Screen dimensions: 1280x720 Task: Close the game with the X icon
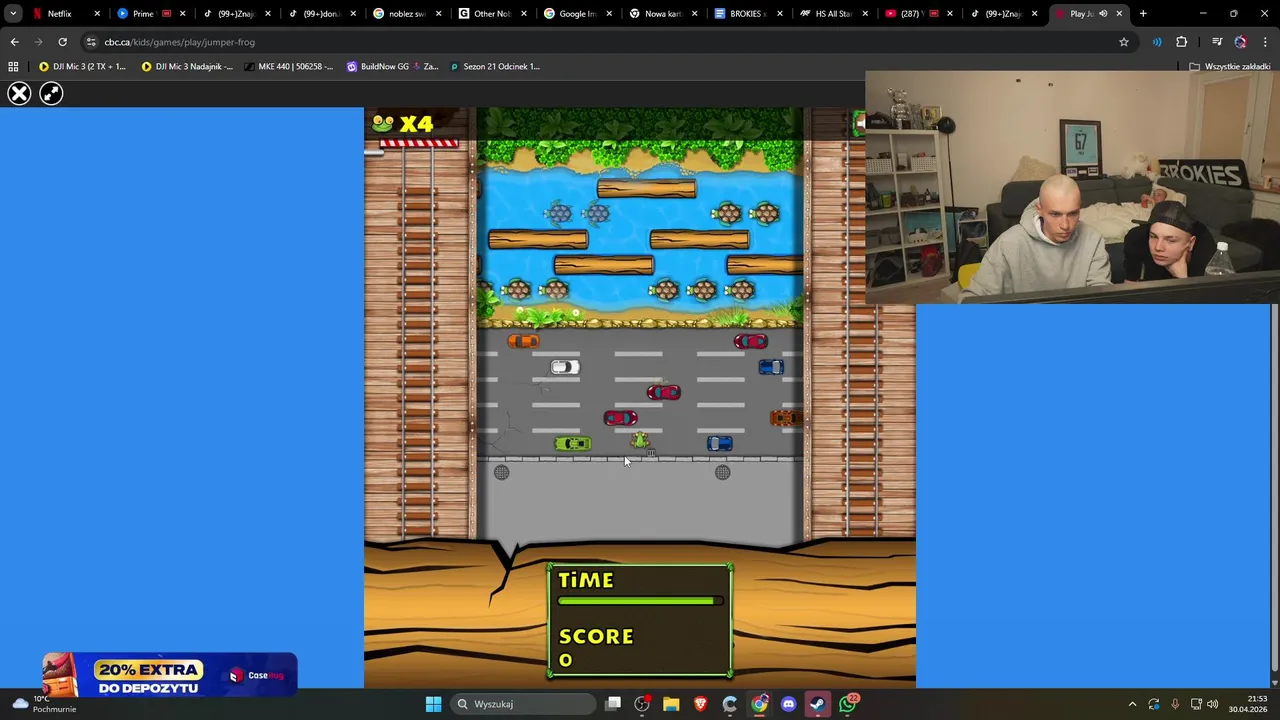click(19, 94)
